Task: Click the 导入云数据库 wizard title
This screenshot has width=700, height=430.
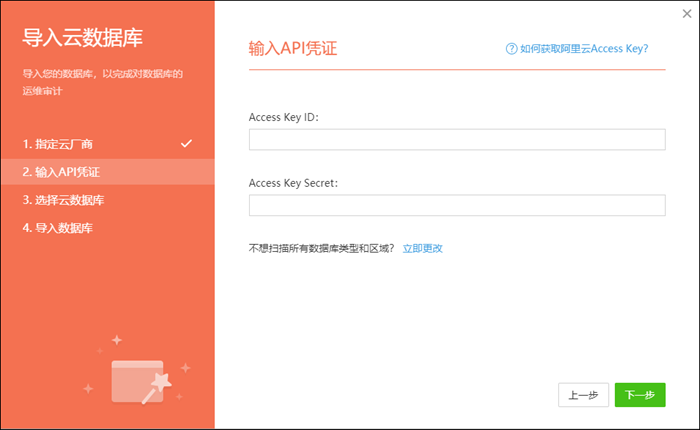Action: [83, 39]
